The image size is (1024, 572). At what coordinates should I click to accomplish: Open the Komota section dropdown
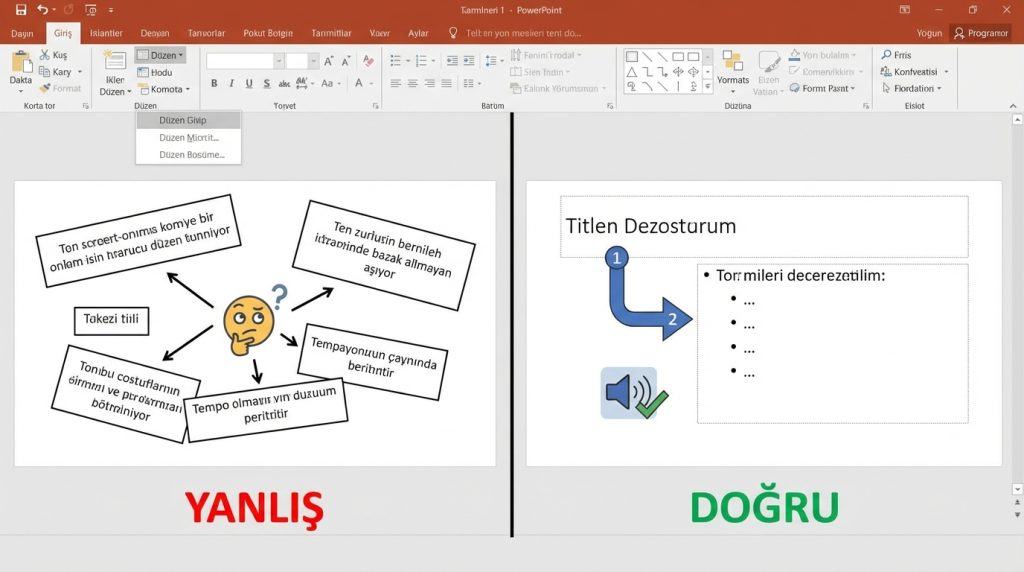(163, 89)
